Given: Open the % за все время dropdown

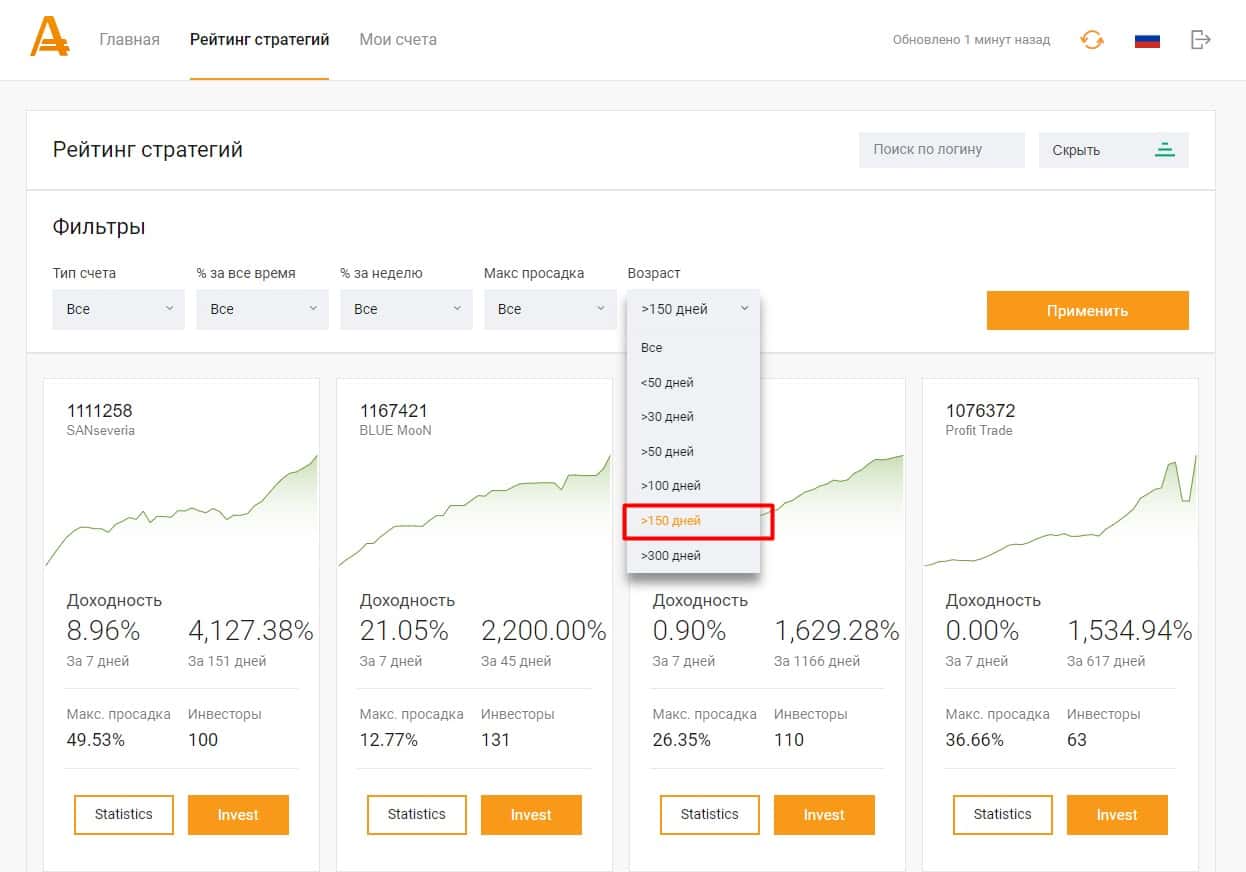Looking at the screenshot, I should (262, 309).
